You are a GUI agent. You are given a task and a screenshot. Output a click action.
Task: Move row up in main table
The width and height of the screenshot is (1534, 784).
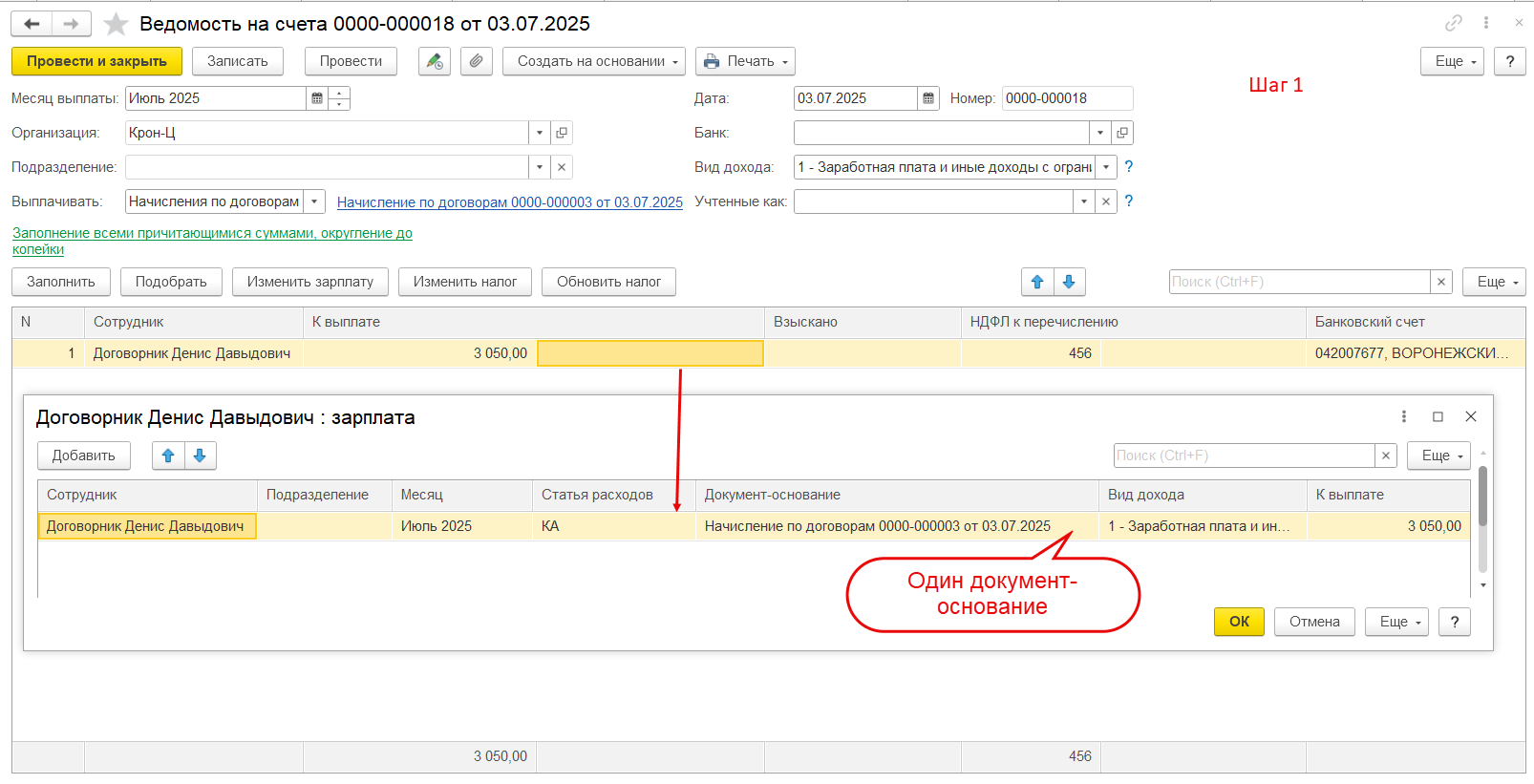pyautogui.click(x=1037, y=282)
